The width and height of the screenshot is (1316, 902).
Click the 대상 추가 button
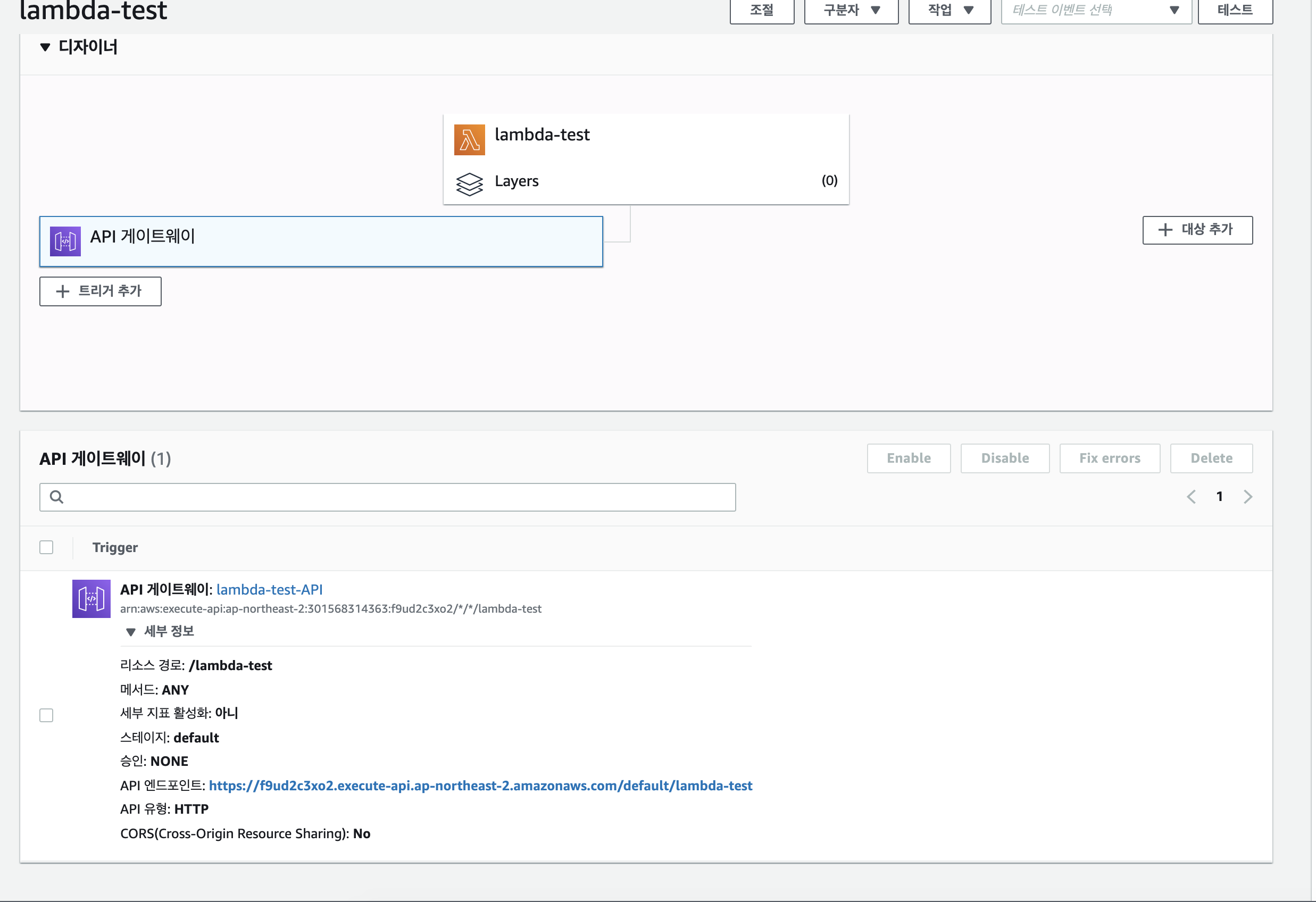[x=1197, y=230]
